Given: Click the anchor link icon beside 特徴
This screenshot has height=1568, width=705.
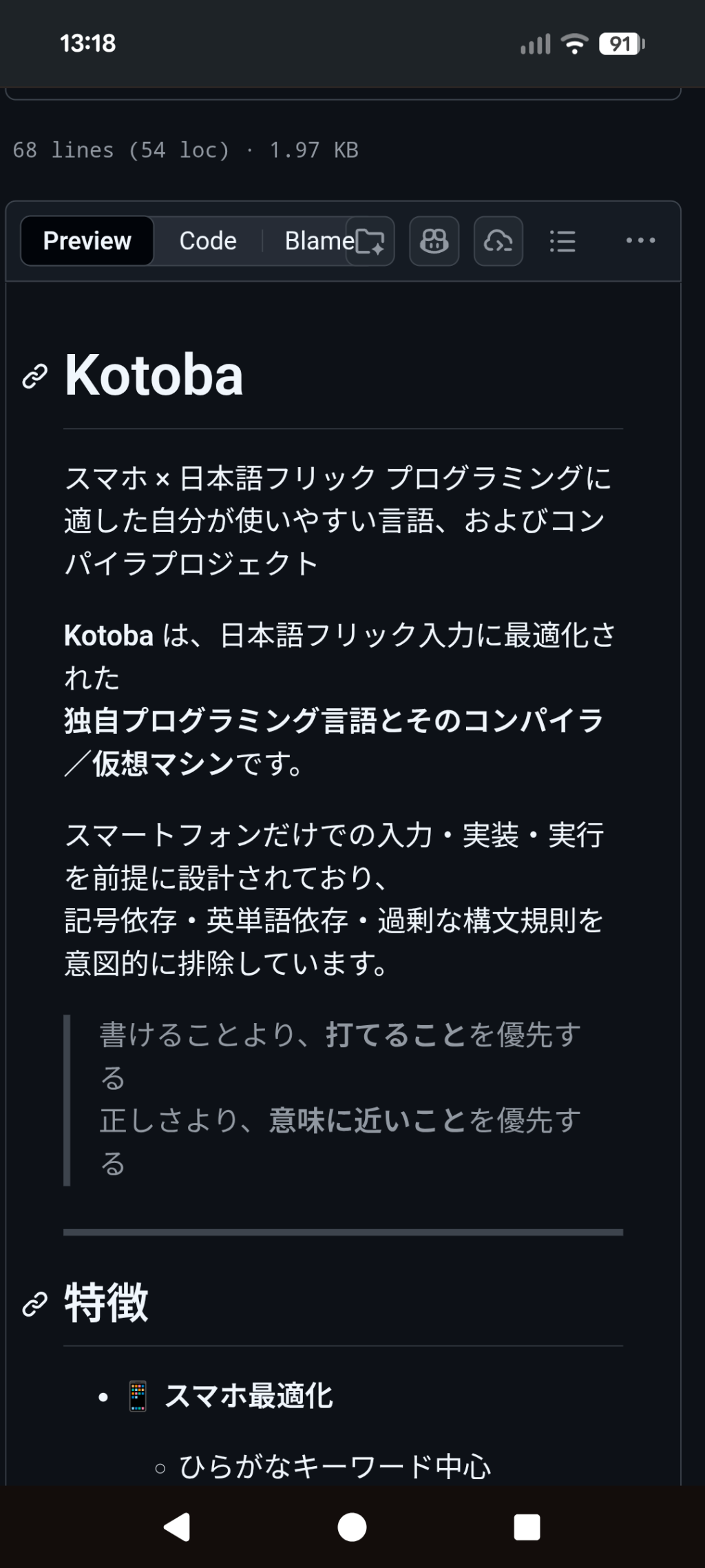Looking at the screenshot, I should (x=35, y=1304).
